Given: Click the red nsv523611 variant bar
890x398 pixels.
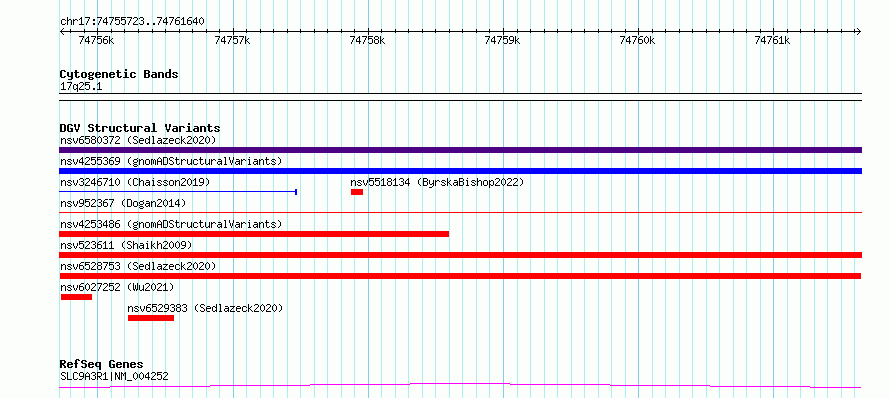Looking at the screenshot, I should point(460,255).
